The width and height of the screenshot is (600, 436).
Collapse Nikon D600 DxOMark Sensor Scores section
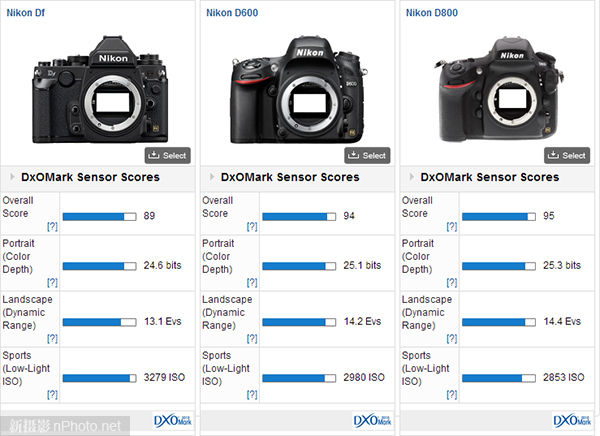pos(212,177)
